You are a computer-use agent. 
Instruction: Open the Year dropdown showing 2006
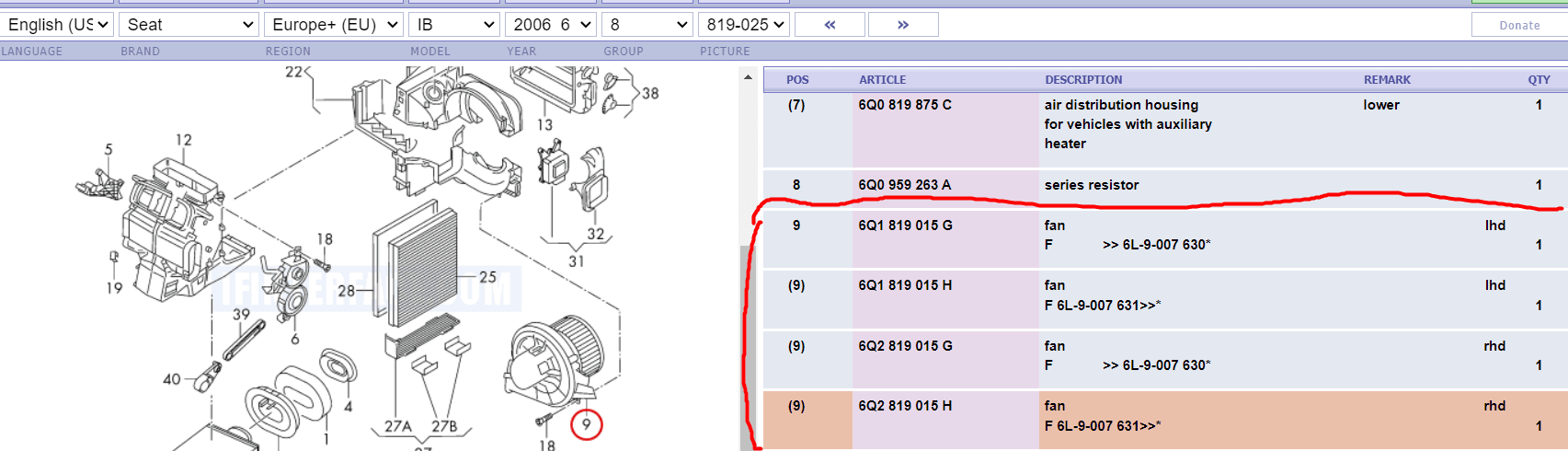[x=551, y=25]
